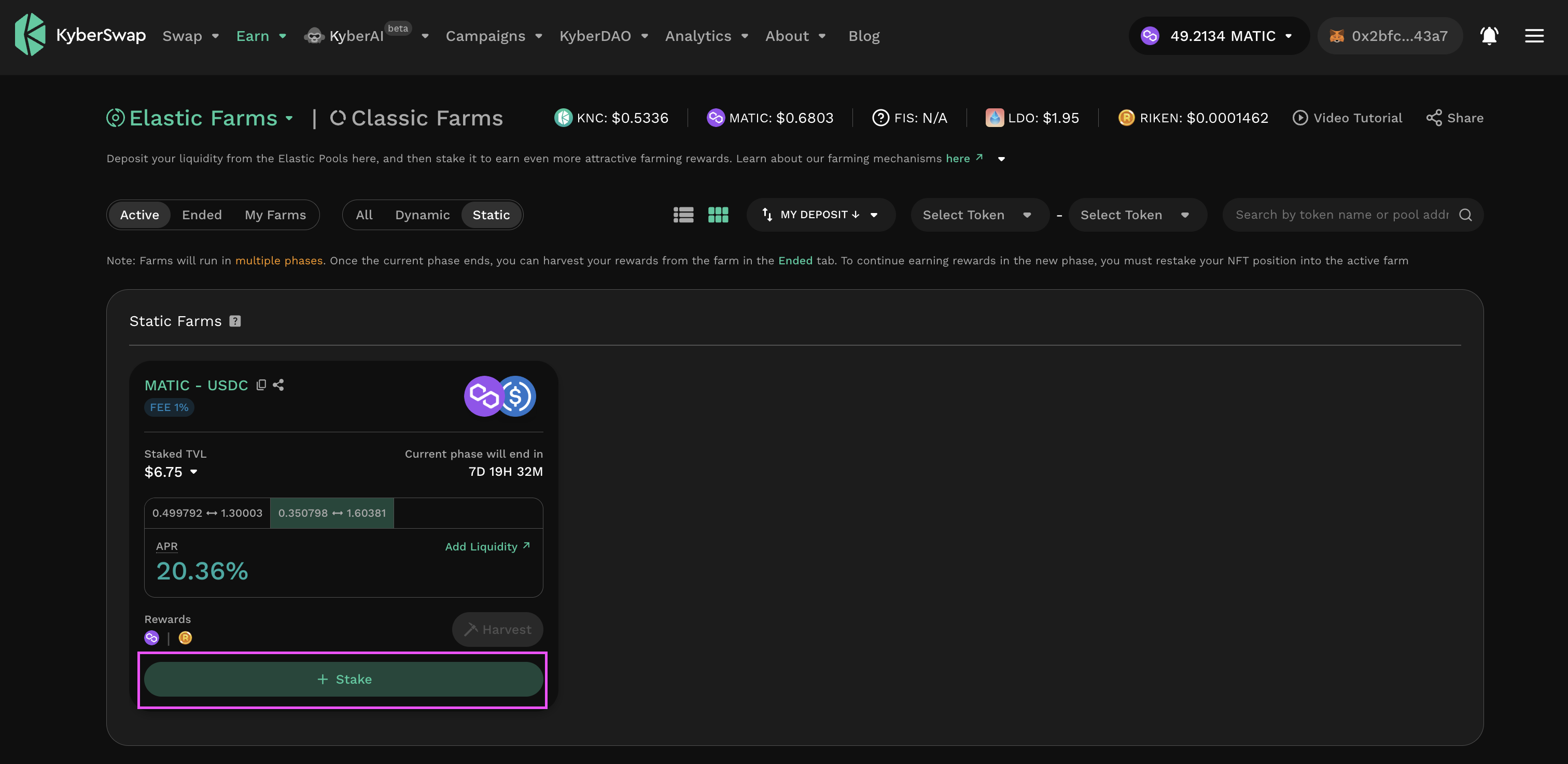
Task: Switch to list view layout
Action: [x=683, y=215]
